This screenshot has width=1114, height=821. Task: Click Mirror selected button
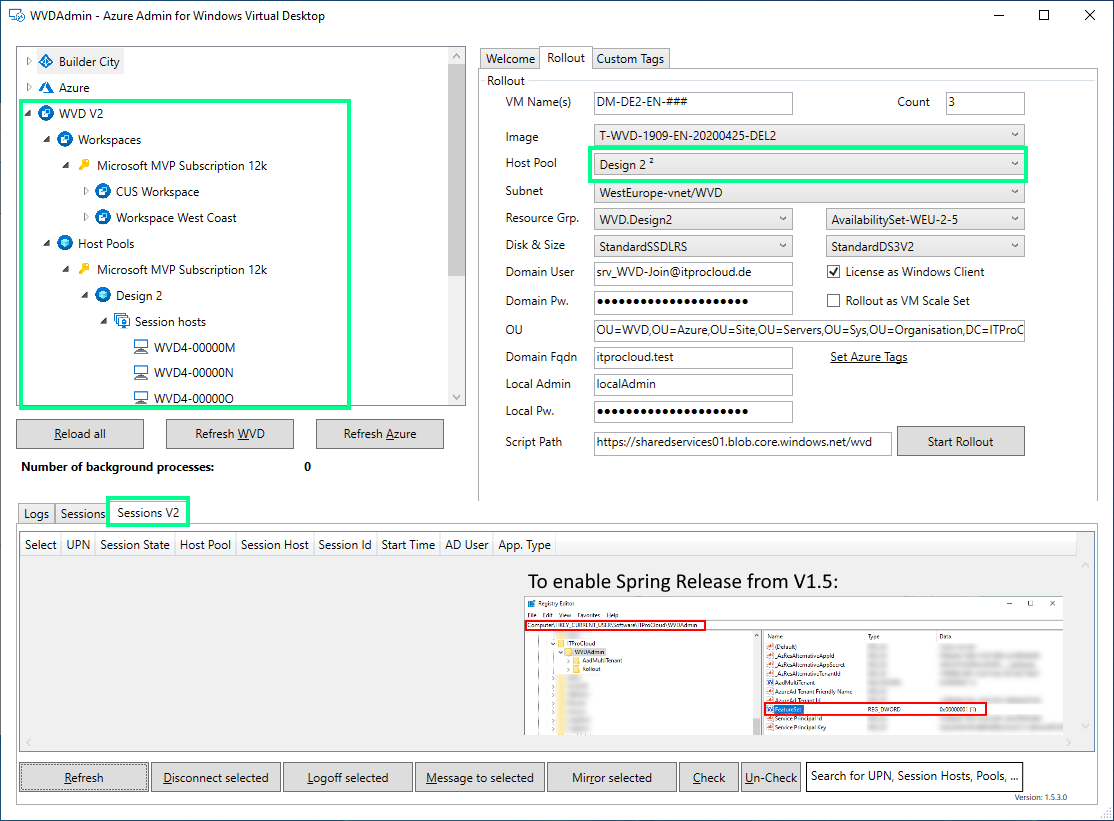(612, 777)
